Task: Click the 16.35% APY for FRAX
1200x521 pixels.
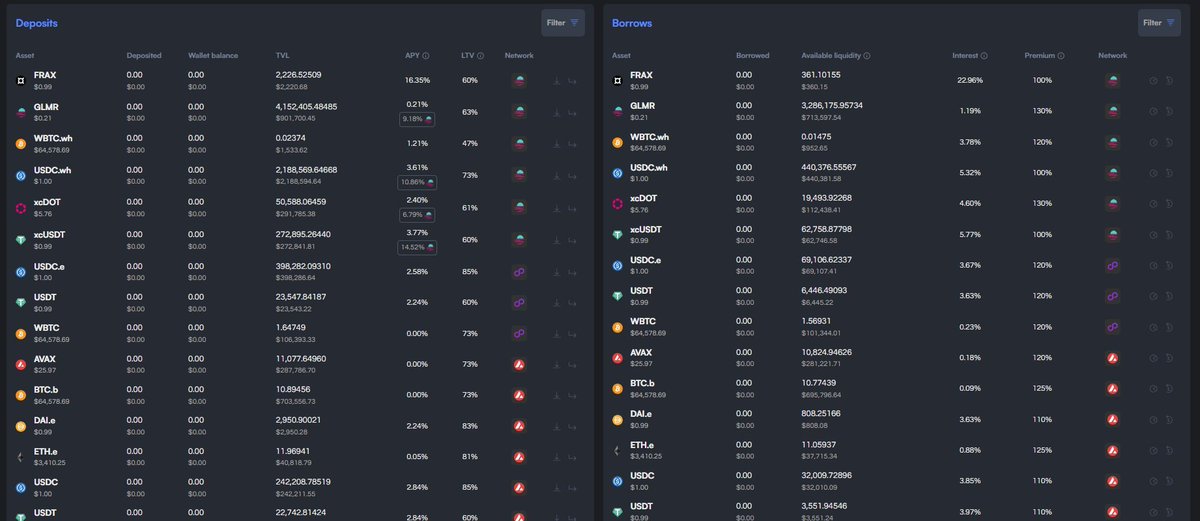Action: 417,80
